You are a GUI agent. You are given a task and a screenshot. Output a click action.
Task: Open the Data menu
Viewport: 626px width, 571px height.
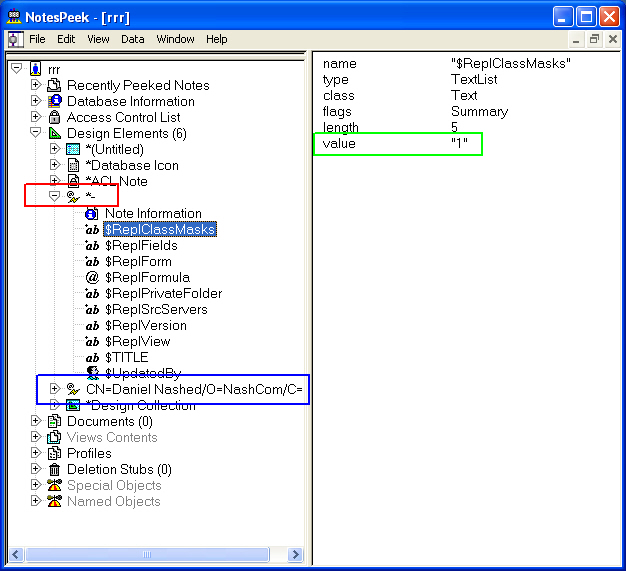pyautogui.click(x=133, y=39)
